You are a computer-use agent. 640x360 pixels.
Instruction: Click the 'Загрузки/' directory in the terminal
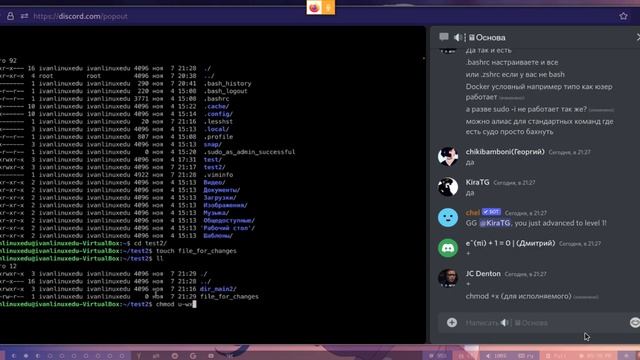(220, 198)
